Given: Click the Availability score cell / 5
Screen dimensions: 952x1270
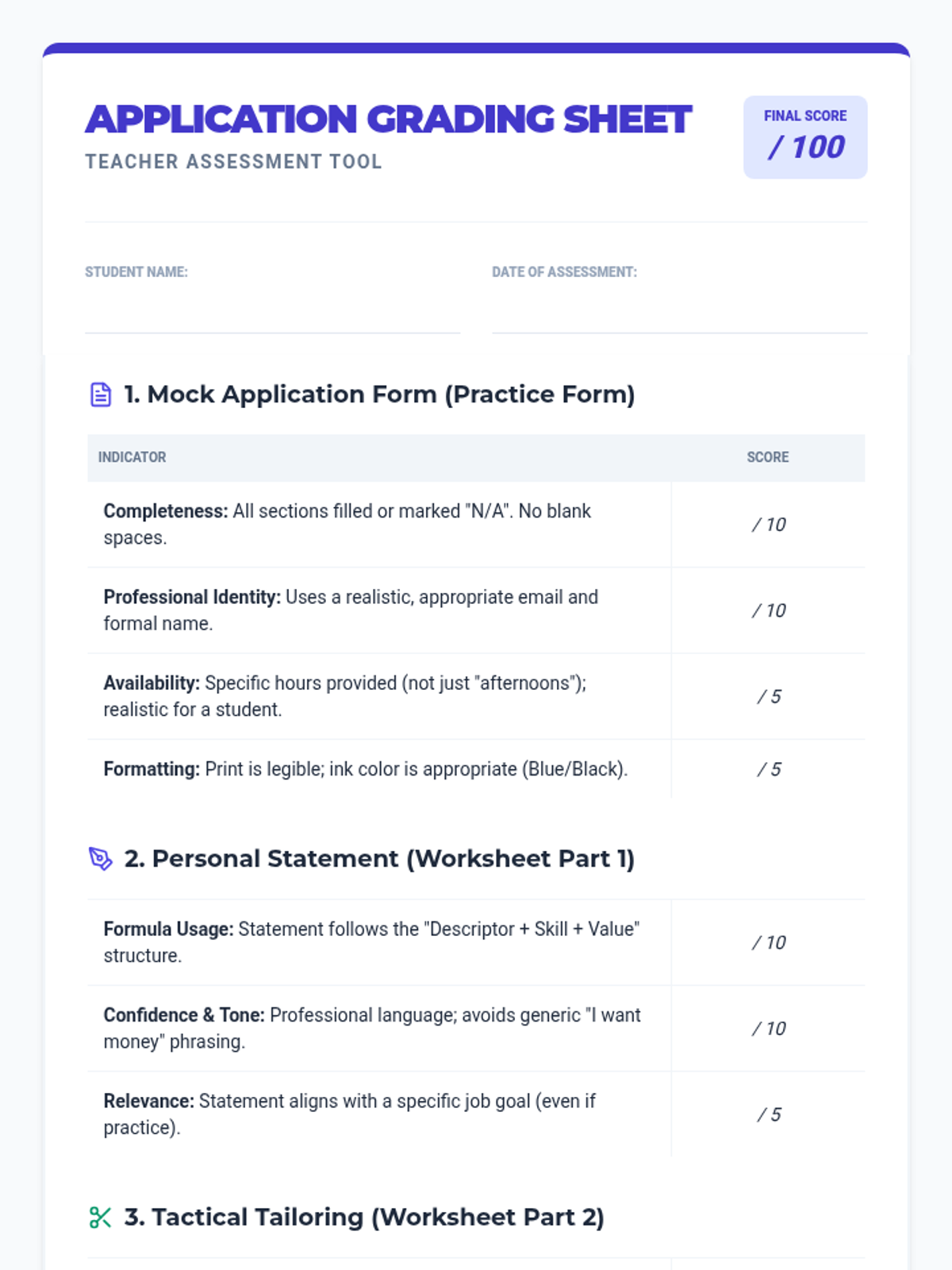Looking at the screenshot, I should click(768, 696).
